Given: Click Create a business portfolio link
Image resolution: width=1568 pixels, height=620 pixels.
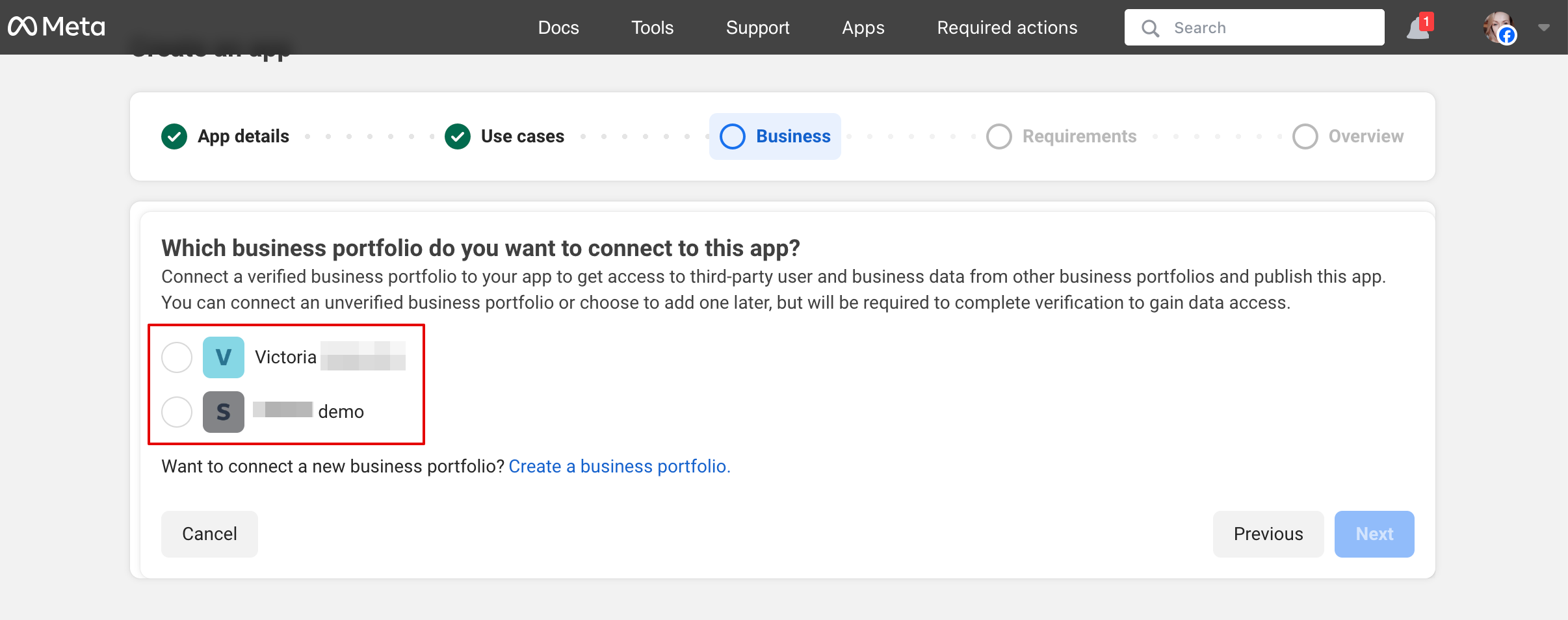Looking at the screenshot, I should tap(619, 467).
